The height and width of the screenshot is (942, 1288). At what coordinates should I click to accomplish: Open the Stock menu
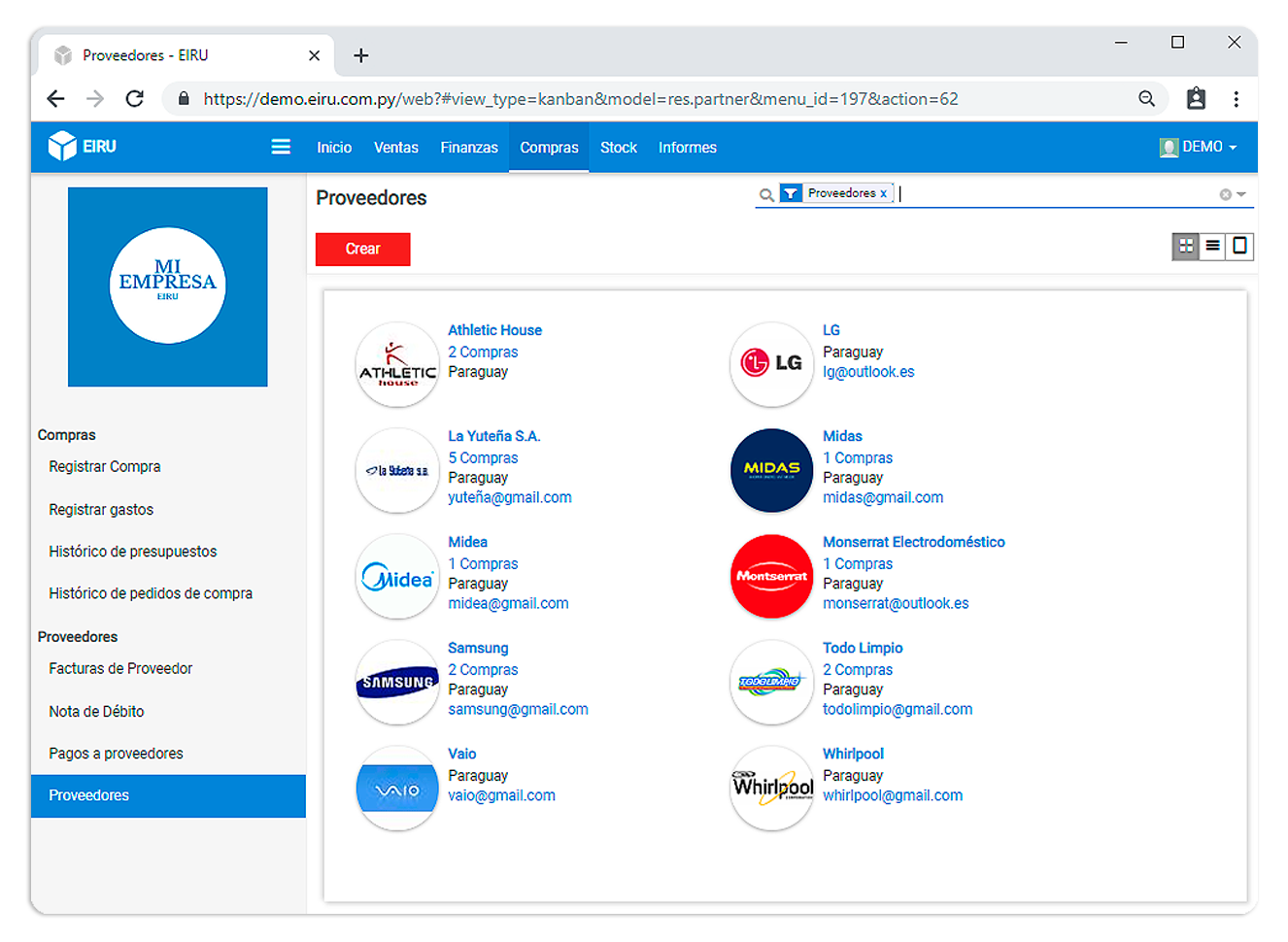point(619,148)
